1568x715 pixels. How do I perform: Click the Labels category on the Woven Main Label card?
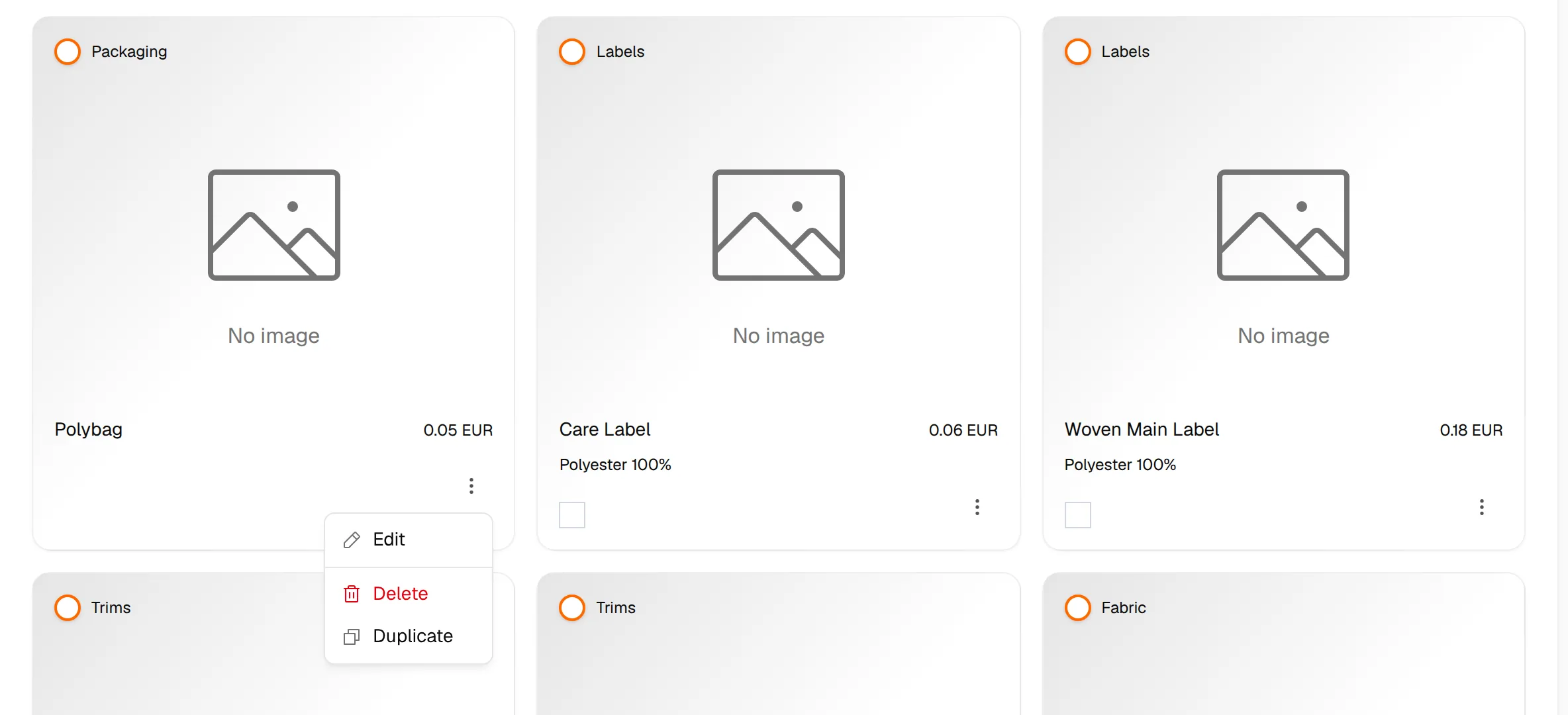[1126, 52]
